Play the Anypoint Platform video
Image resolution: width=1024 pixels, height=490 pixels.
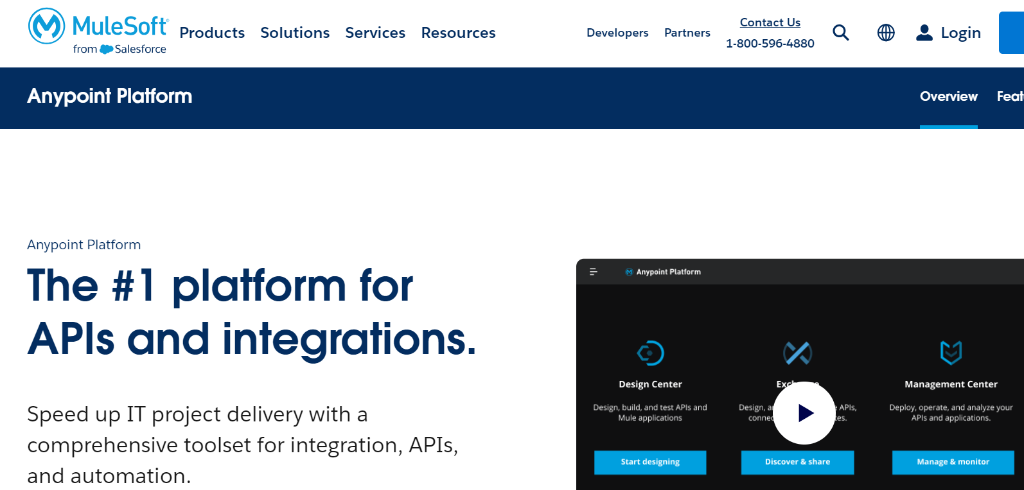pos(804,413)
